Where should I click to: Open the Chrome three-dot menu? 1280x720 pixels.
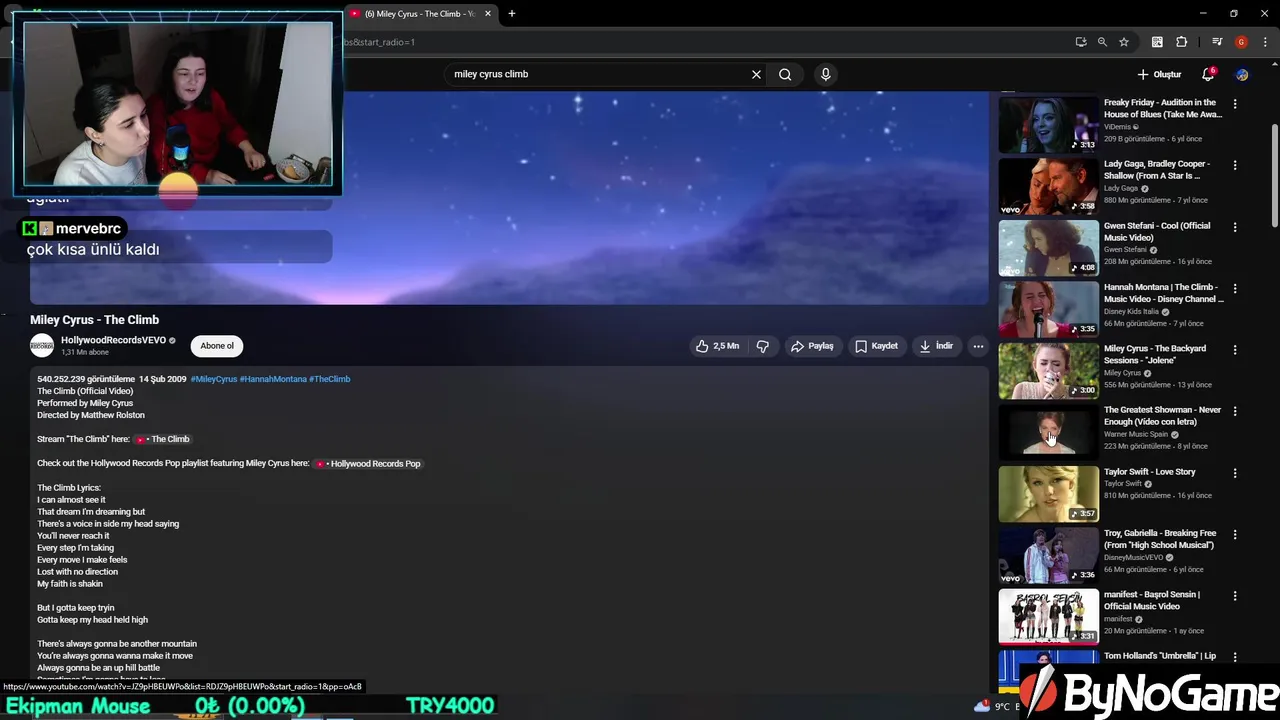1265,42
